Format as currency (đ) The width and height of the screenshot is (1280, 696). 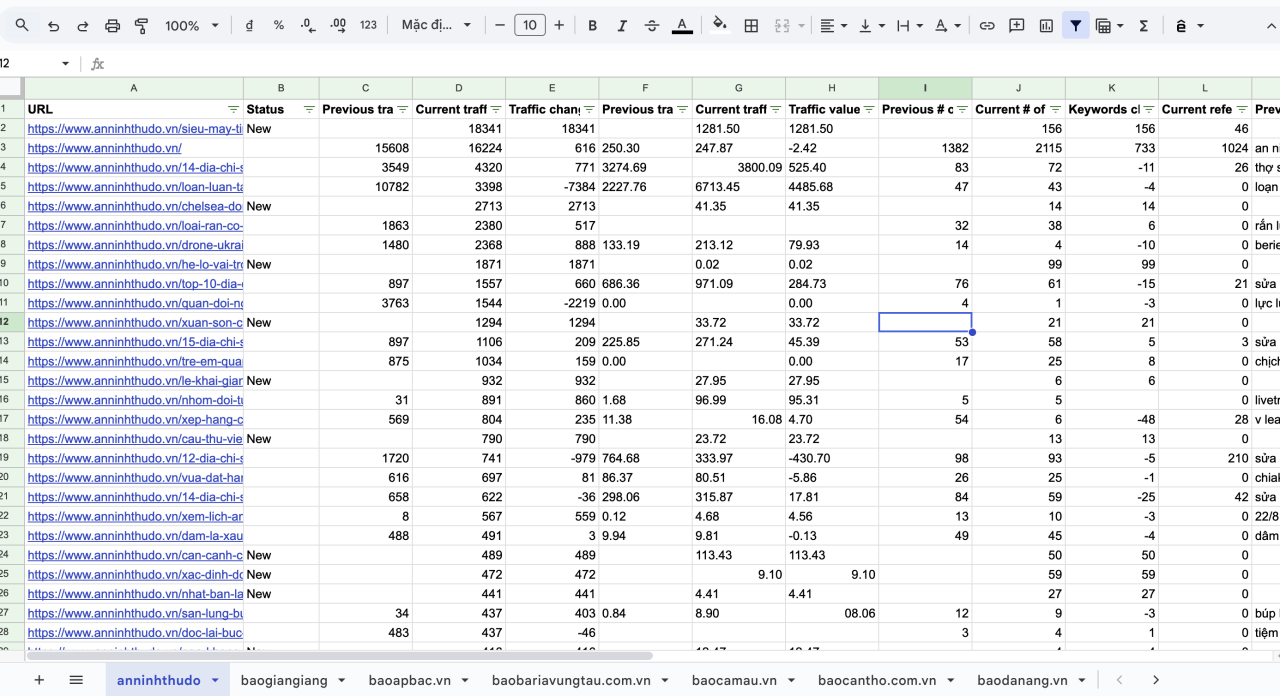[249, 25]
